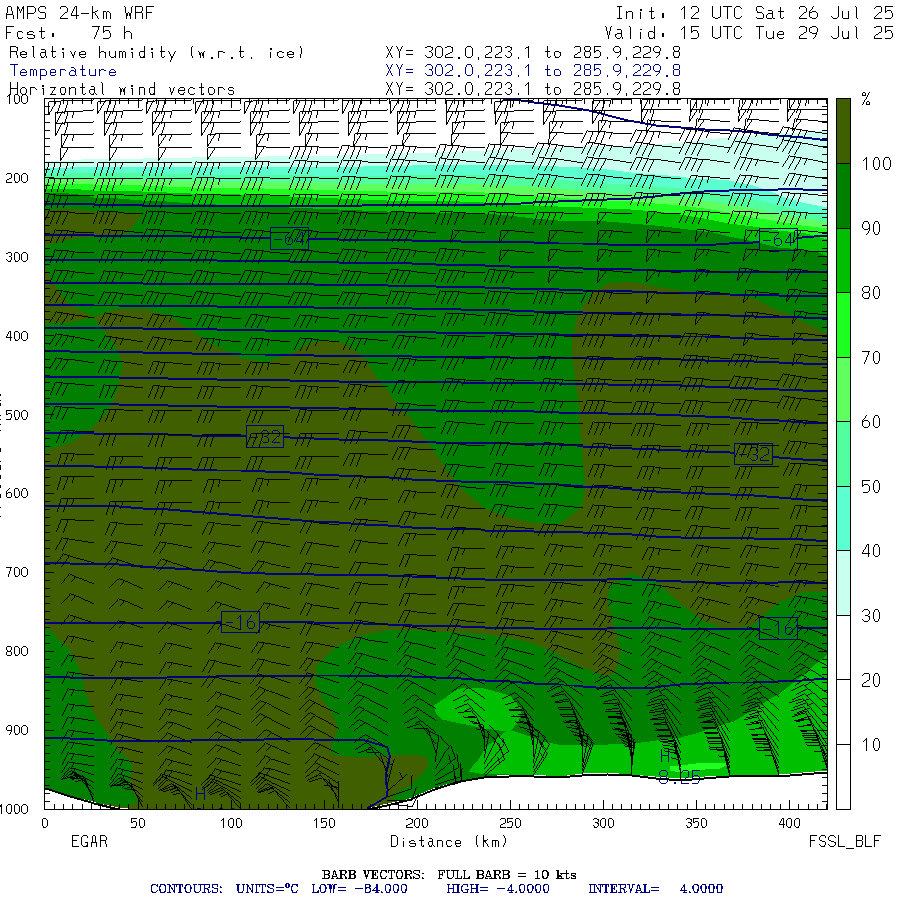Click the colorbar segment between 90 and 100
This screenshot has width=900, height=900.
843,196
